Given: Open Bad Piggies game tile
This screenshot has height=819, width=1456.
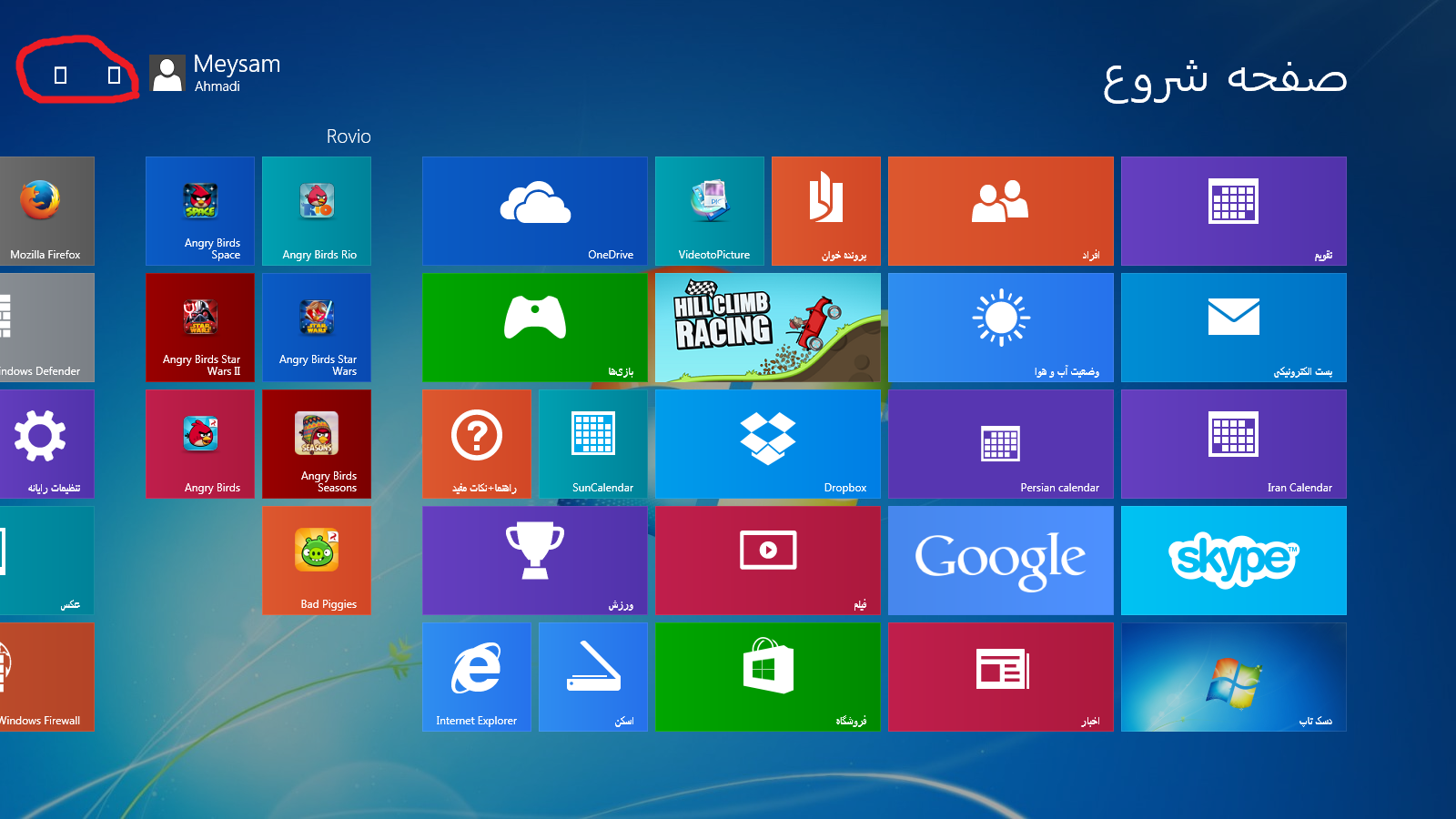Looking at the screenshot, I should pyautogui.click(x=317, y=561).
